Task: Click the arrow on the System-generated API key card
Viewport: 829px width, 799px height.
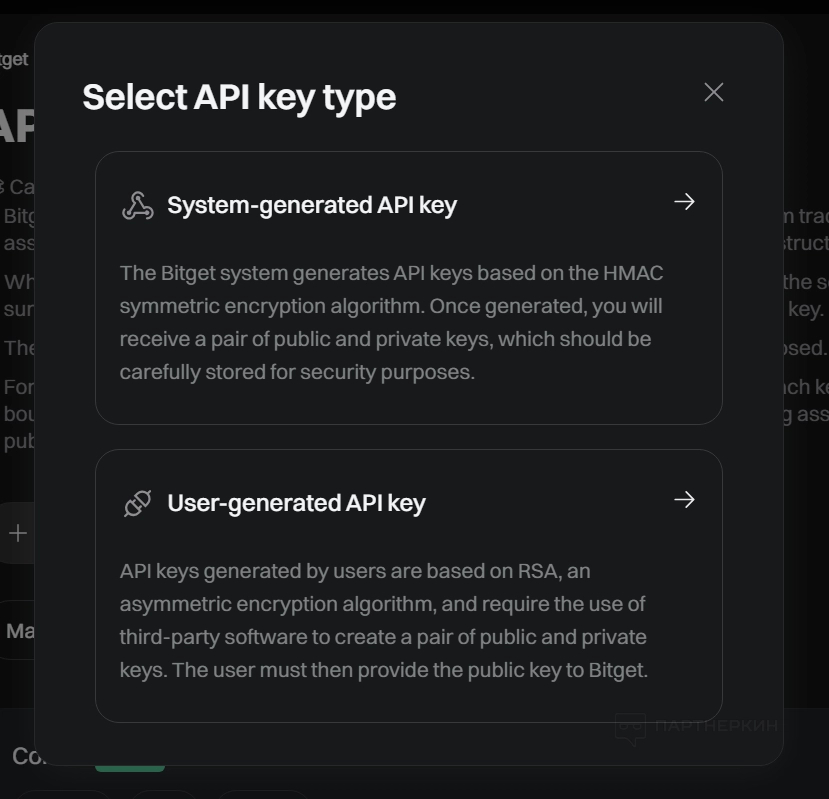Action: [684, 202]
